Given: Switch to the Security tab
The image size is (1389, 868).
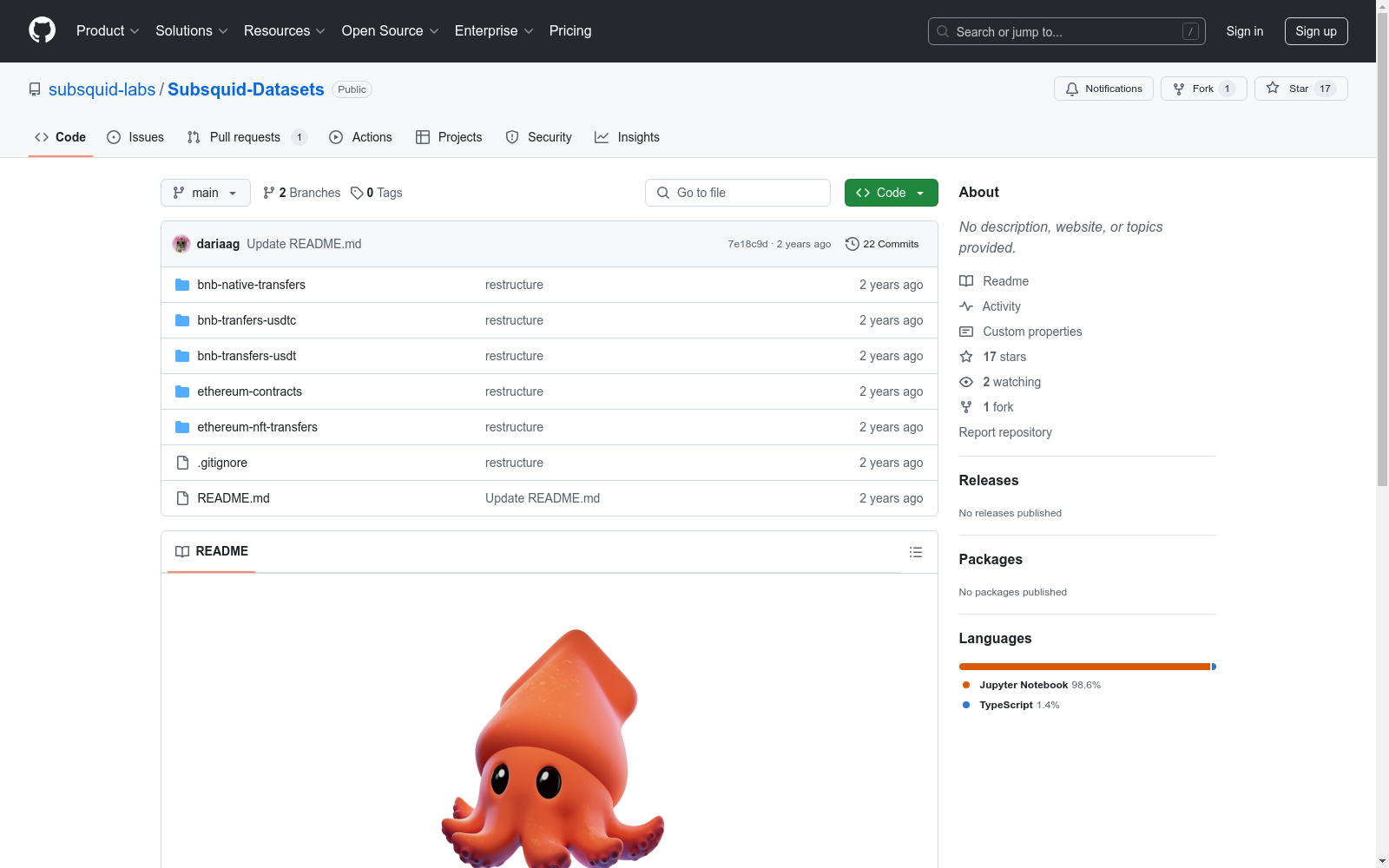Looking at the screenshot, I should (538, 137).
